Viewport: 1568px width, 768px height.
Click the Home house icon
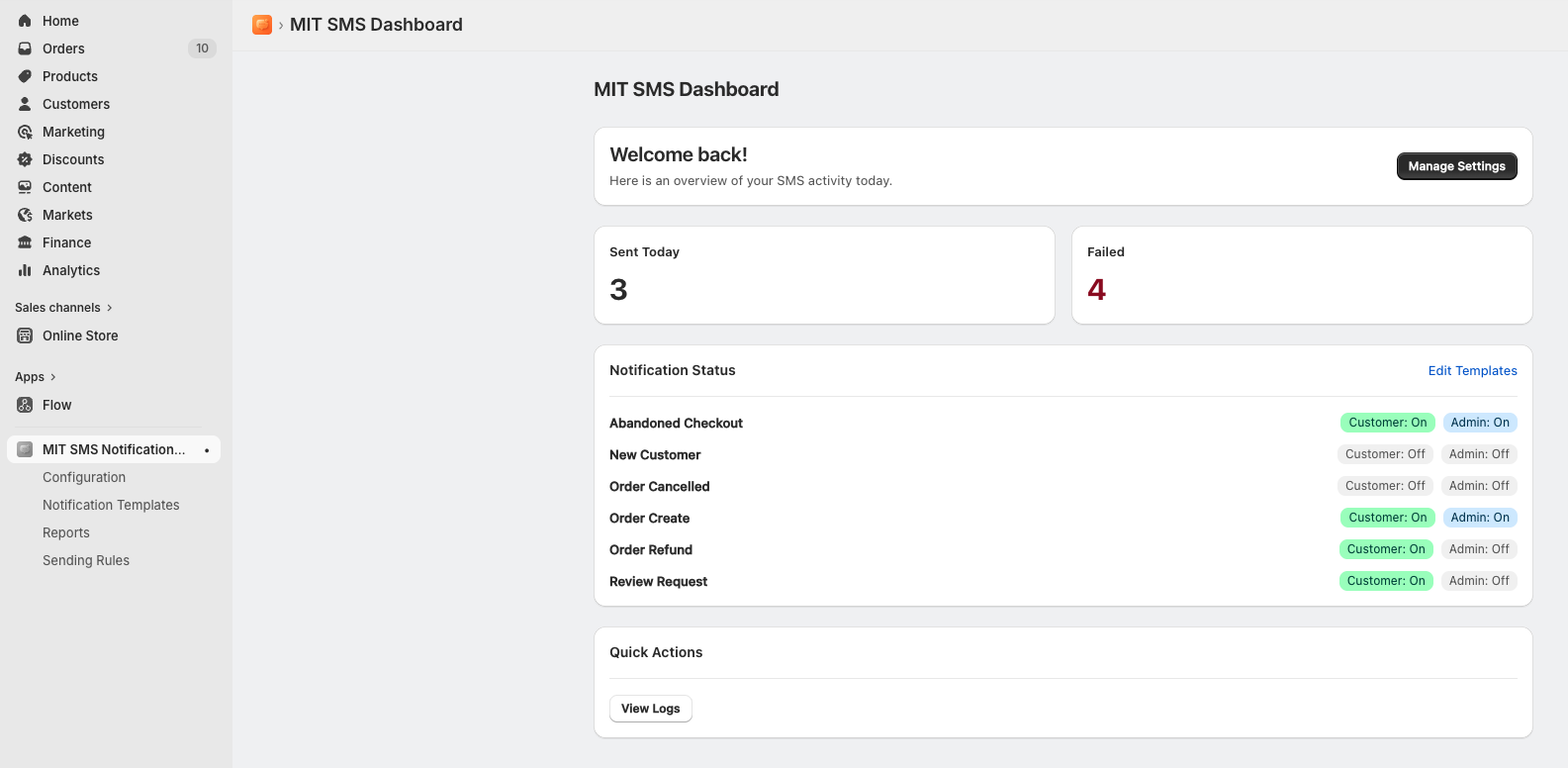click(x=25, y=21)
